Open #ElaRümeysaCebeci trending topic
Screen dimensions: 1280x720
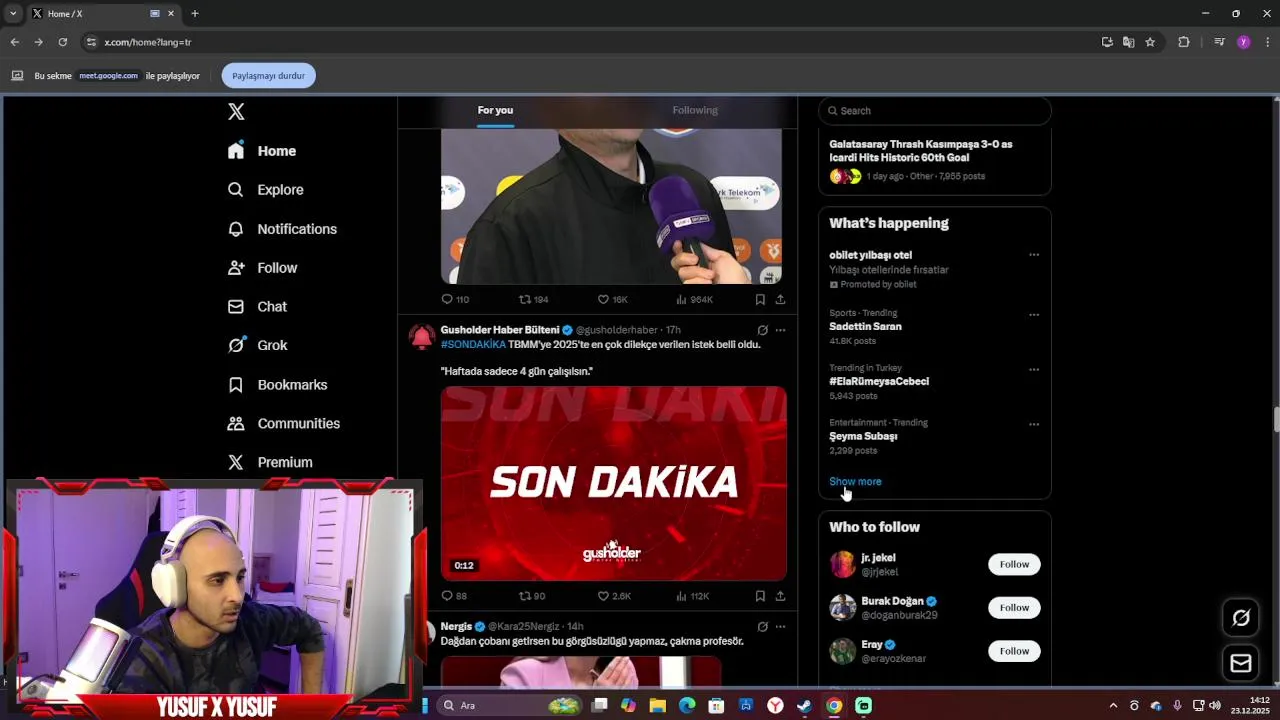879,382
